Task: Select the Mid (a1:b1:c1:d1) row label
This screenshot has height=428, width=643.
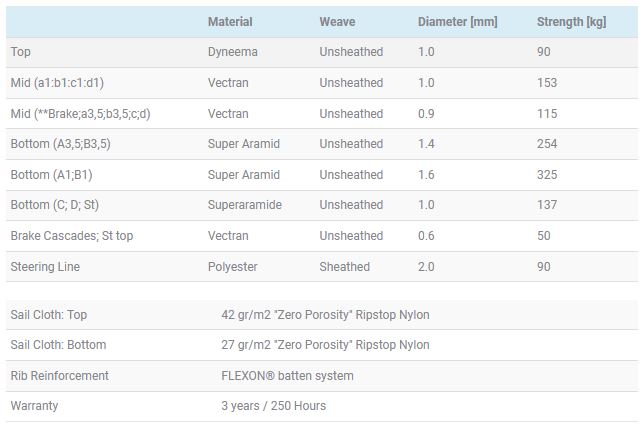Action: [x=57, y=83]
